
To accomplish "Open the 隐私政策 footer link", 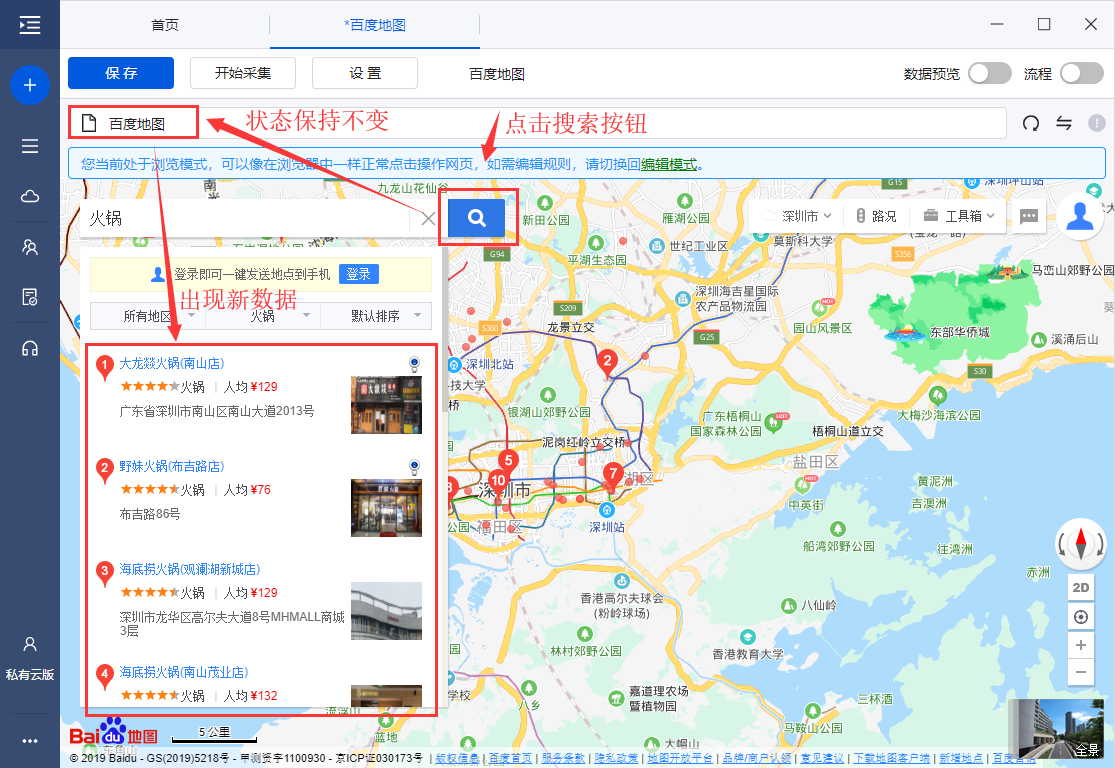I will pyautogui.click(x=616, y=759).
